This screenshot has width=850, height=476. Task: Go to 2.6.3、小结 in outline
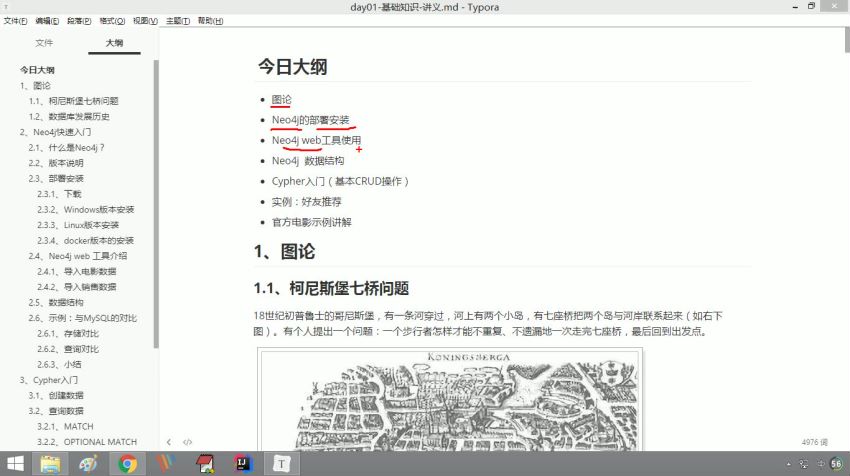[x=59, y=364]
